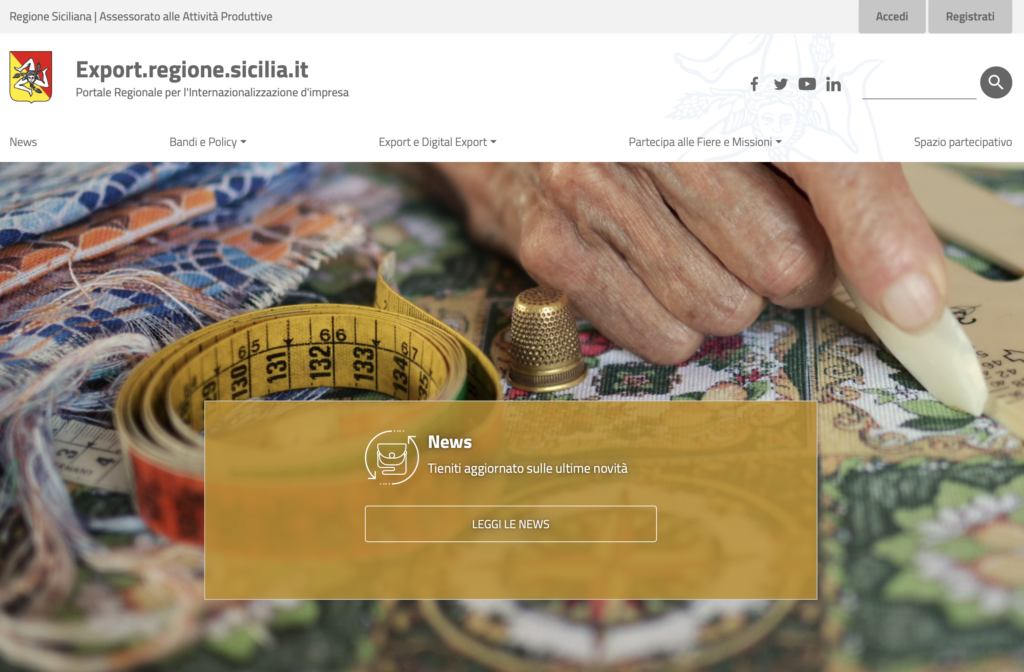Image resolution: width=1024 pixels, height=672 pixels.
Task: Open the Facebook social icon
Action: [754, 84]
